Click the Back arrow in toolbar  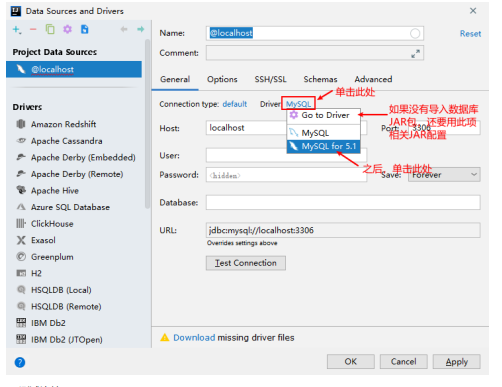coord(124,29)
